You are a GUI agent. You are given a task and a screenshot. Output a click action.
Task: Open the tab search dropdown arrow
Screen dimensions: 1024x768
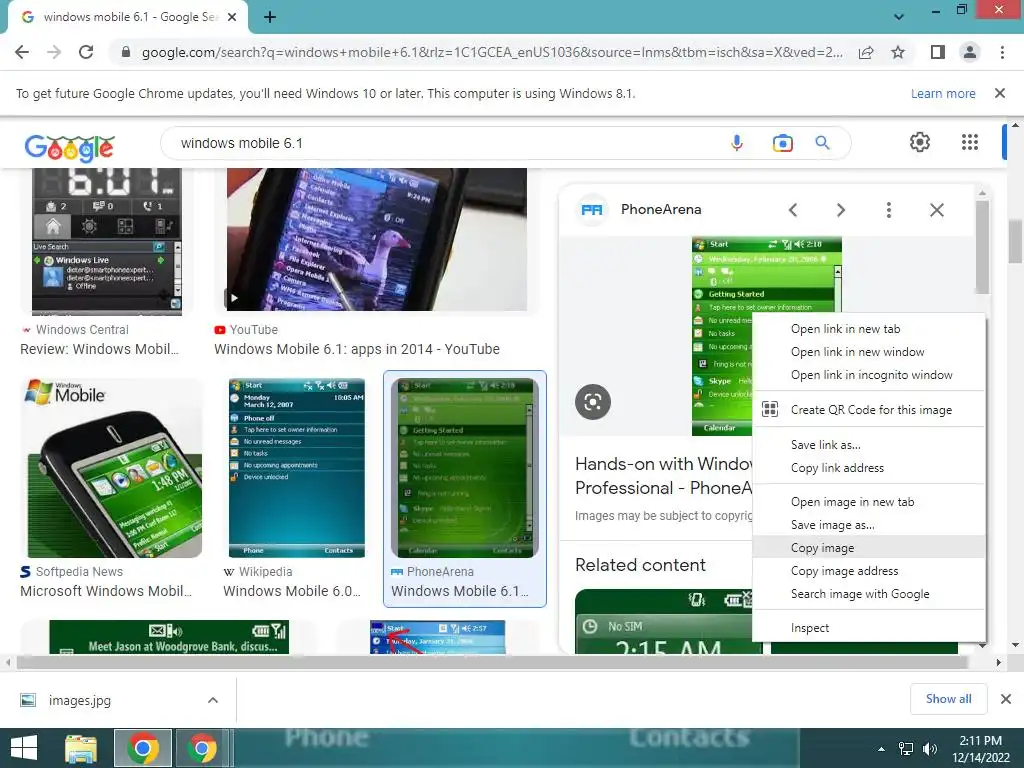point(899,17)
